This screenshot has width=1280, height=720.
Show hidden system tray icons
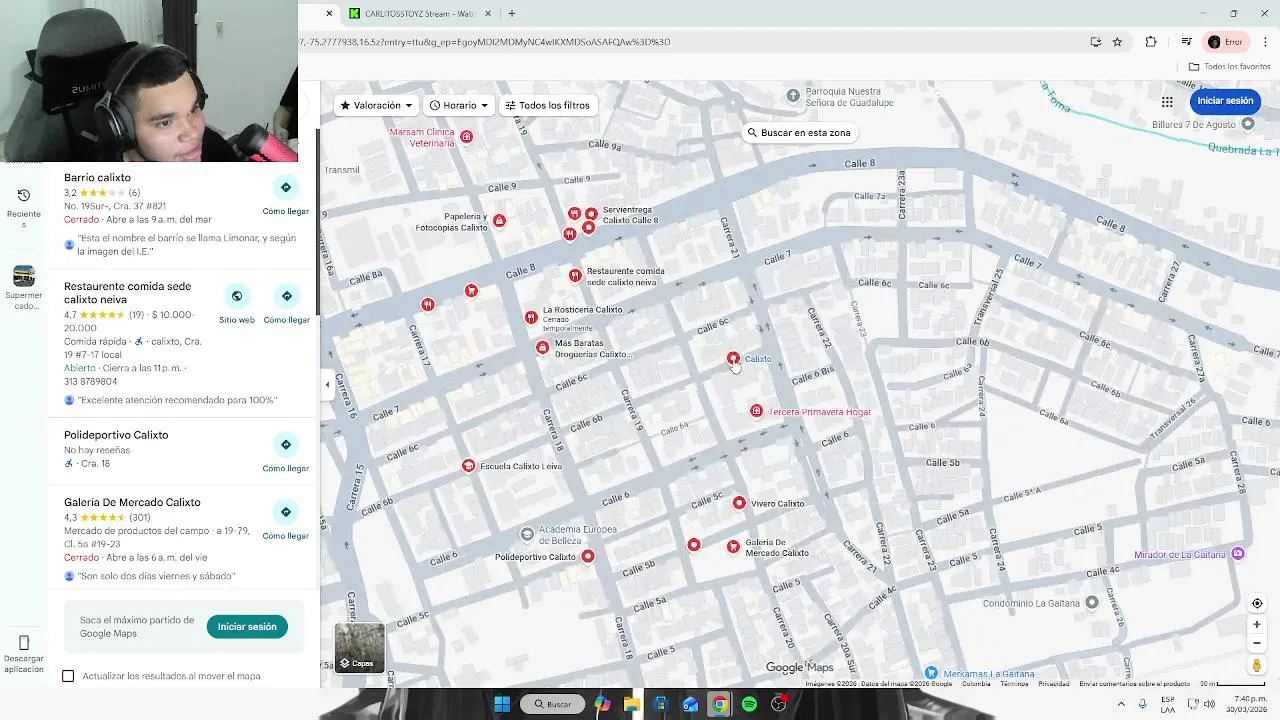1121,704
